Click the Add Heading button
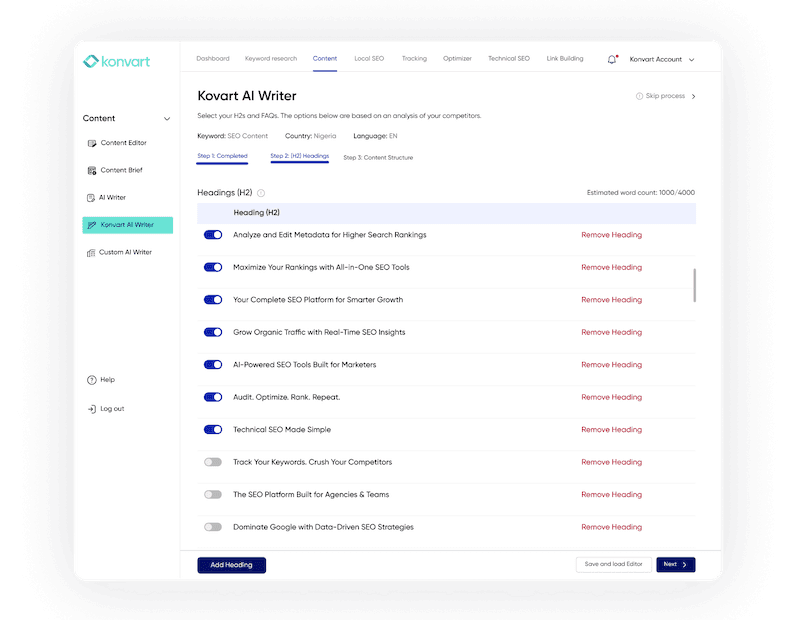The width and height of the screenshot is (795, 620). pyautogui.click(x=232, y=565)
